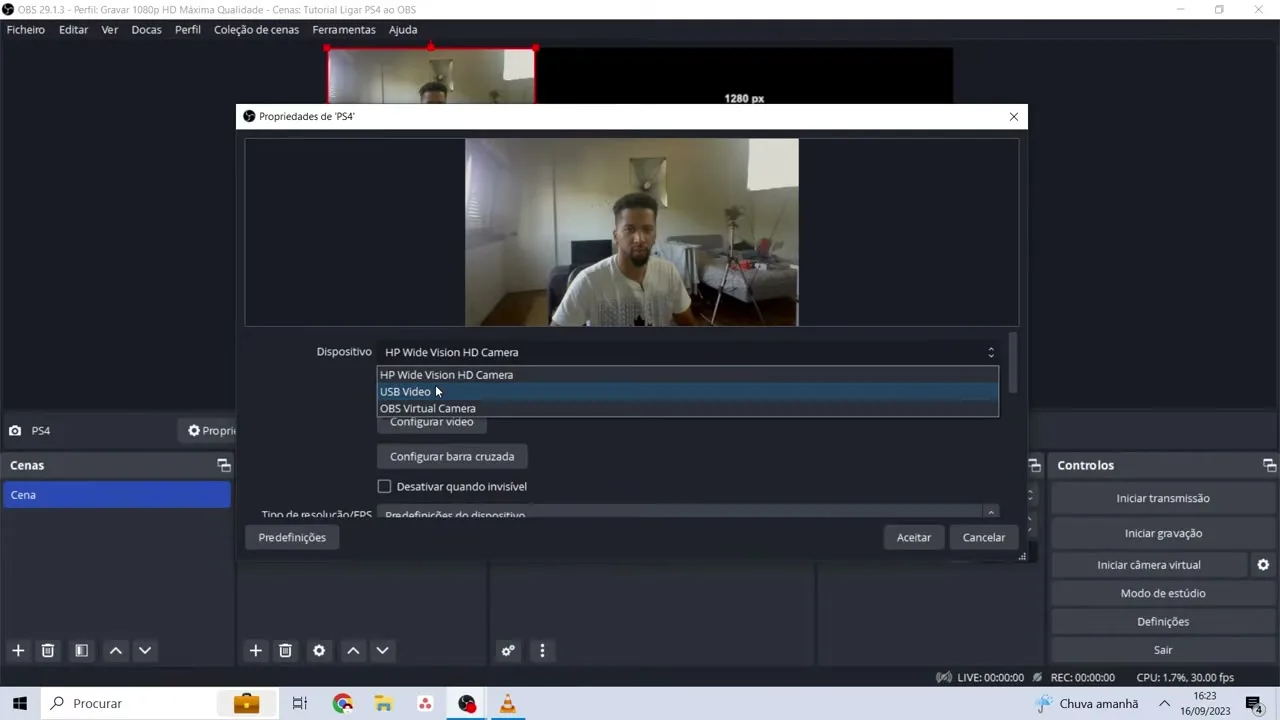Viewport: 1280px width, 720px height.
Task: Click the Propriedades button beside PS4 source
Action: point(208,431)
